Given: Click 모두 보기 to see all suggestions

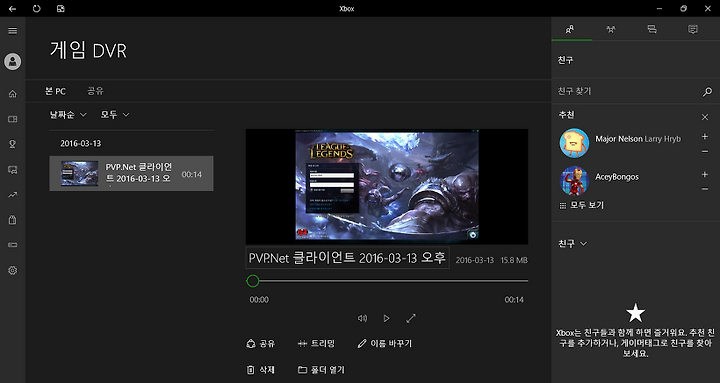Looking at the screenshot, I should click(x=581, y=205).
